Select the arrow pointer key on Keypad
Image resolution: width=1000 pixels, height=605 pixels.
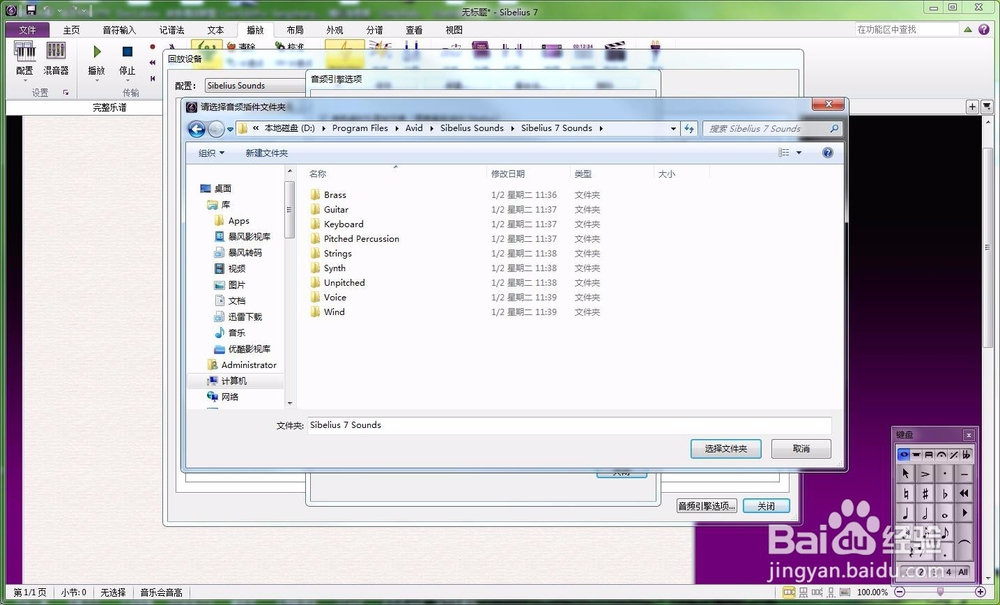[906, 474]
